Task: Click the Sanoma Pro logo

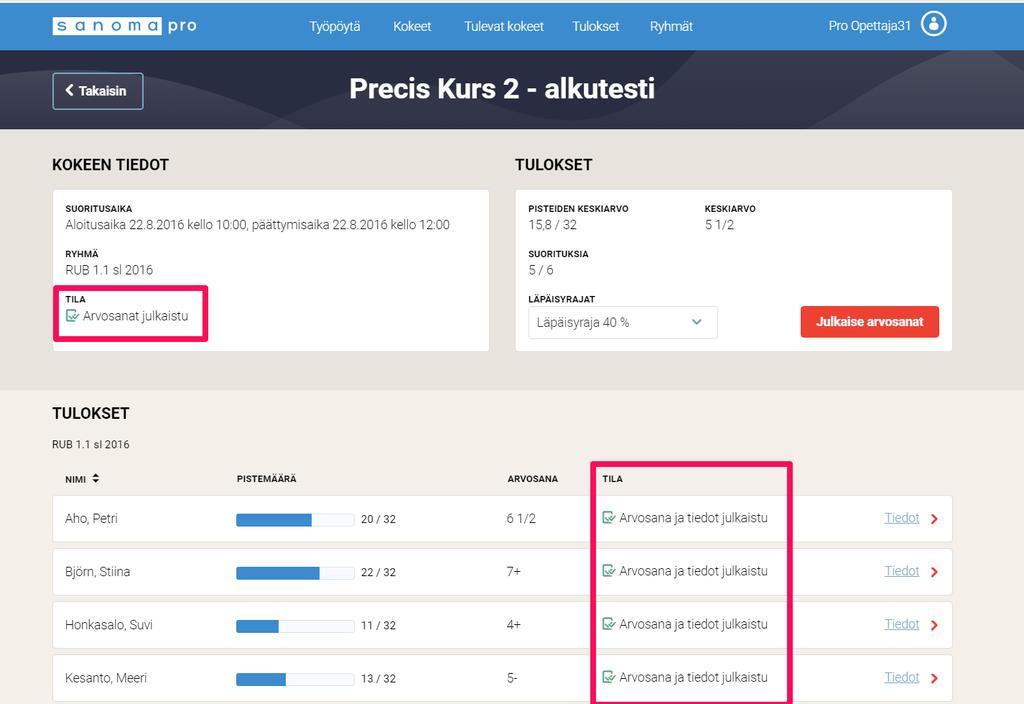Action: pyautogui.click(x=124, y=25)
